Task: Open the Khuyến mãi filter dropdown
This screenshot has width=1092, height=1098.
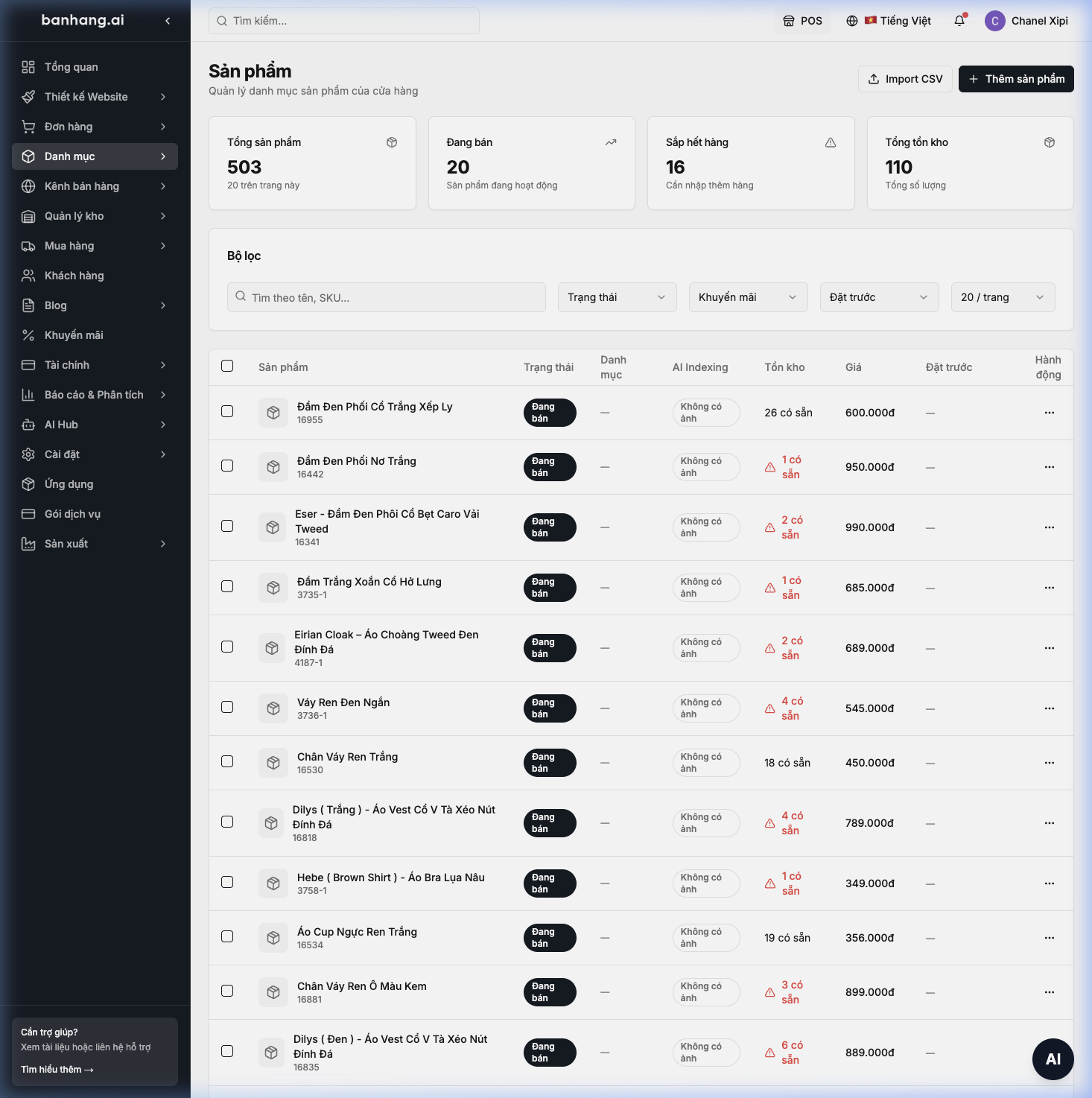Action: (x=748, y=297)
